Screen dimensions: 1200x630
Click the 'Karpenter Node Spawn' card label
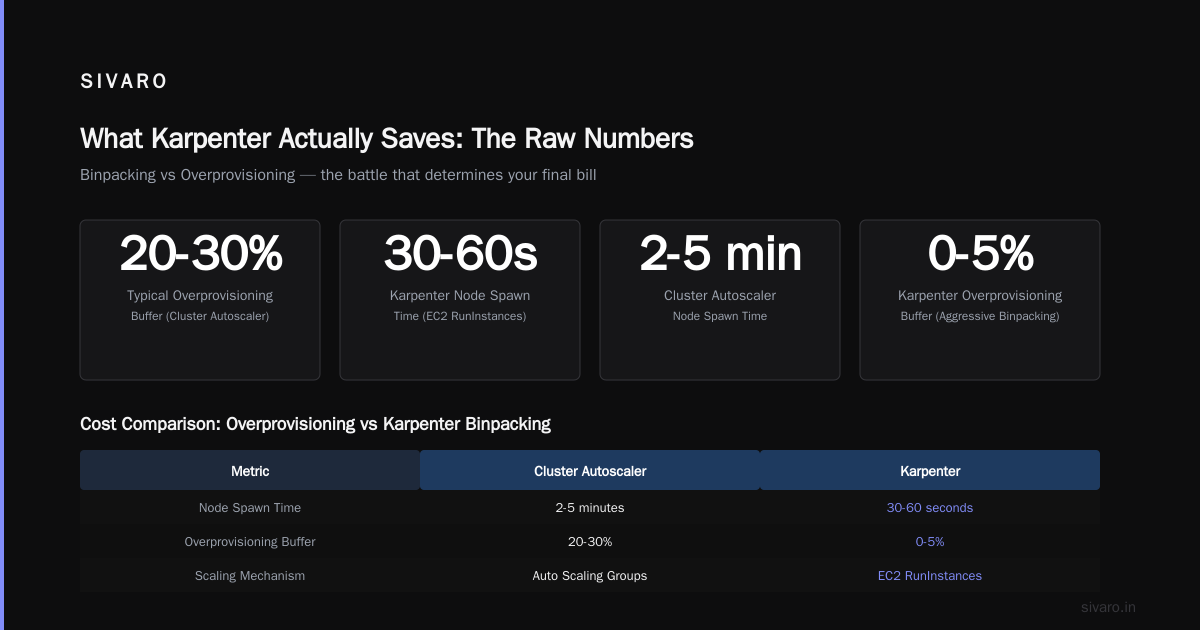point(460,296)
